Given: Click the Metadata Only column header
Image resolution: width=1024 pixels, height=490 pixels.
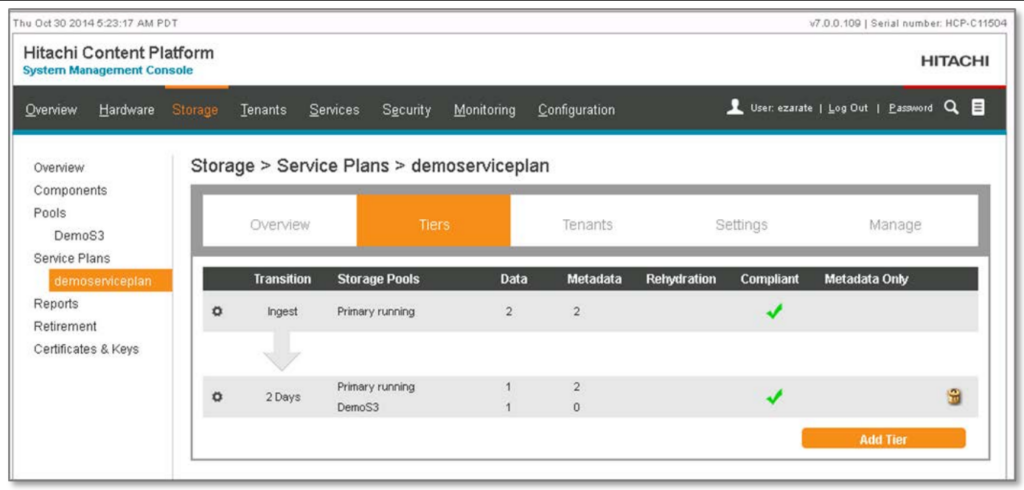Looking at the screenshot, I should pos(866,279).
